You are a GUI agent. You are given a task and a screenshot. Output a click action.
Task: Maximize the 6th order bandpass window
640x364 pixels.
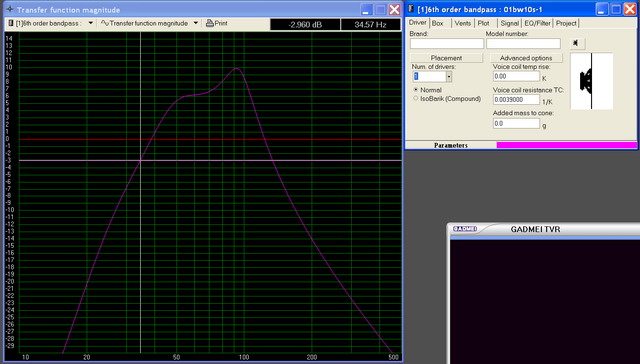(x=616, y=9)
